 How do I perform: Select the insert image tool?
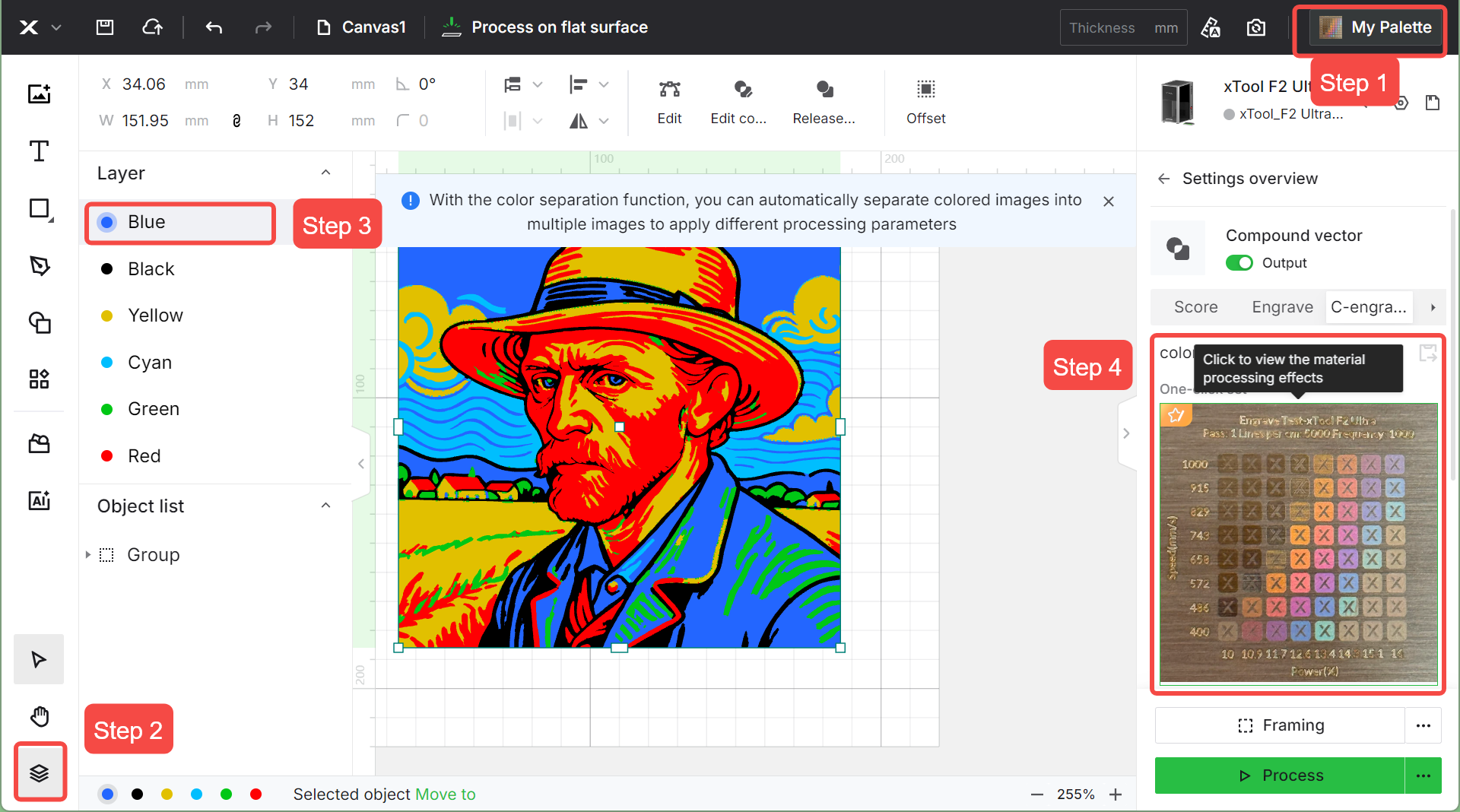coord(40,94)
